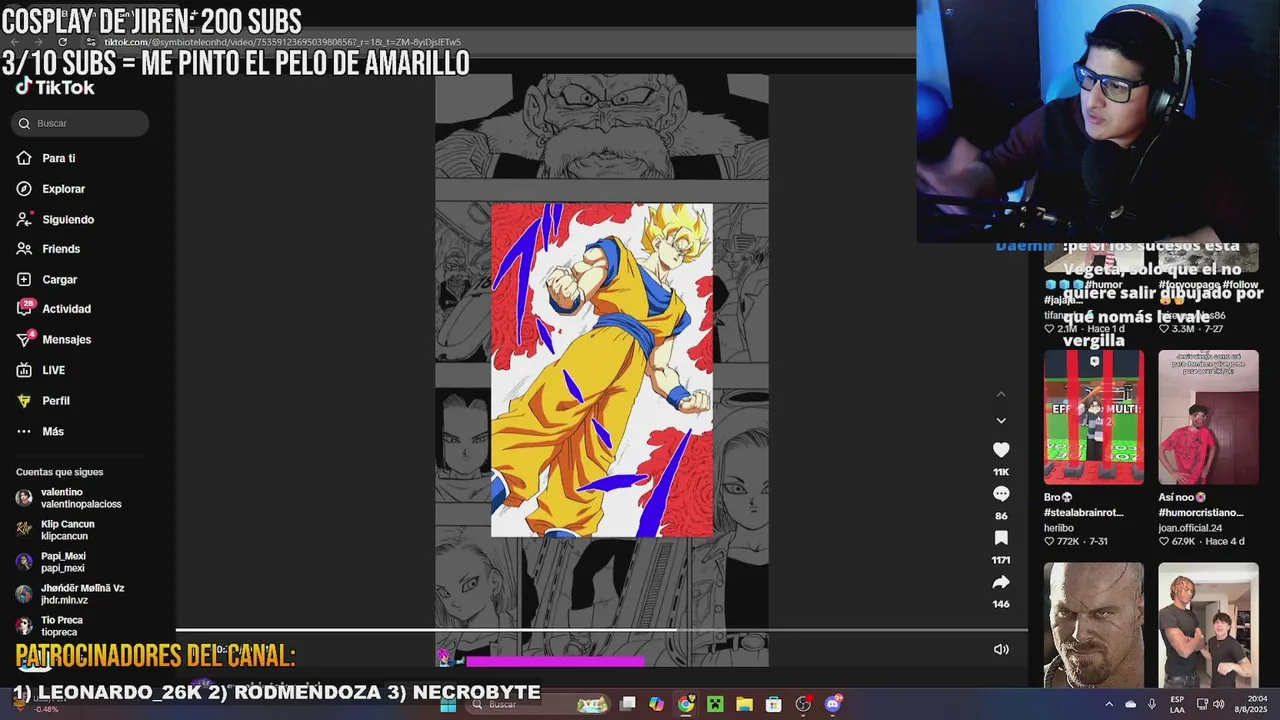Open Microsoft Store from the taskbar
Viewport: 1280px width, 720px height.
pyautogui.click(x=773, y=704)
